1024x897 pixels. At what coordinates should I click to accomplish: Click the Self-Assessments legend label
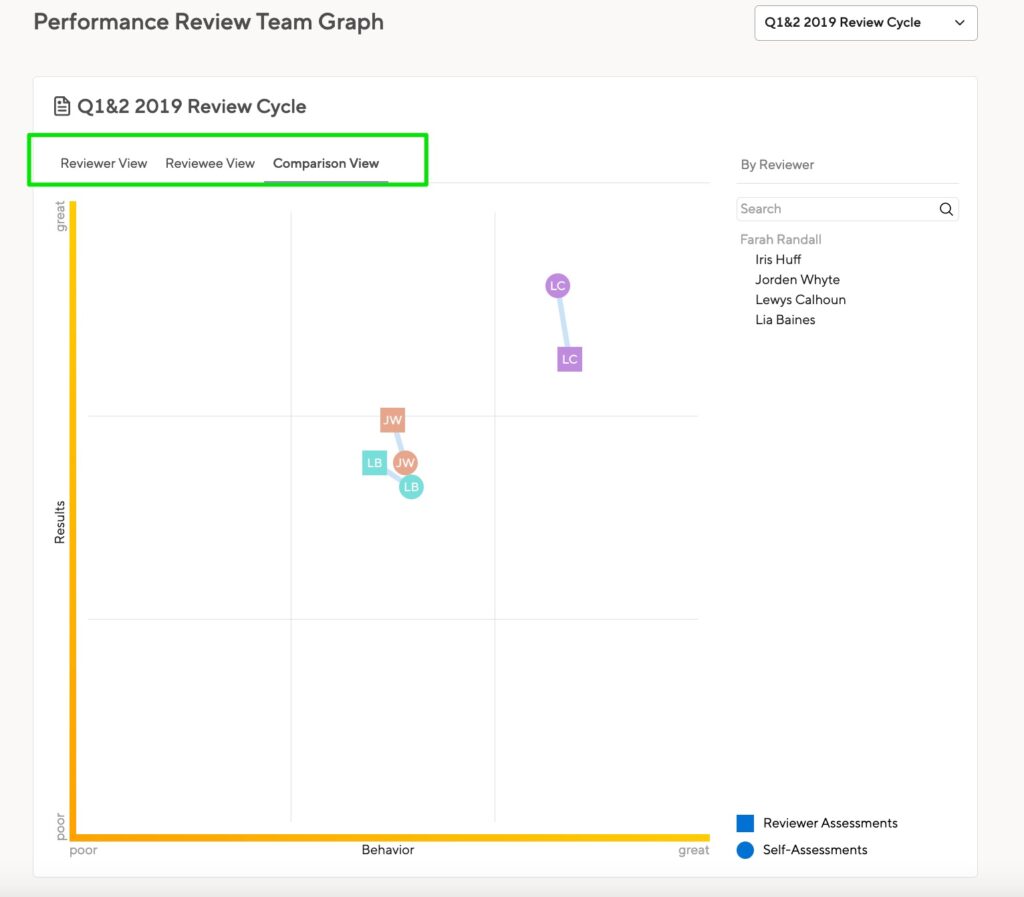[815, 850]
